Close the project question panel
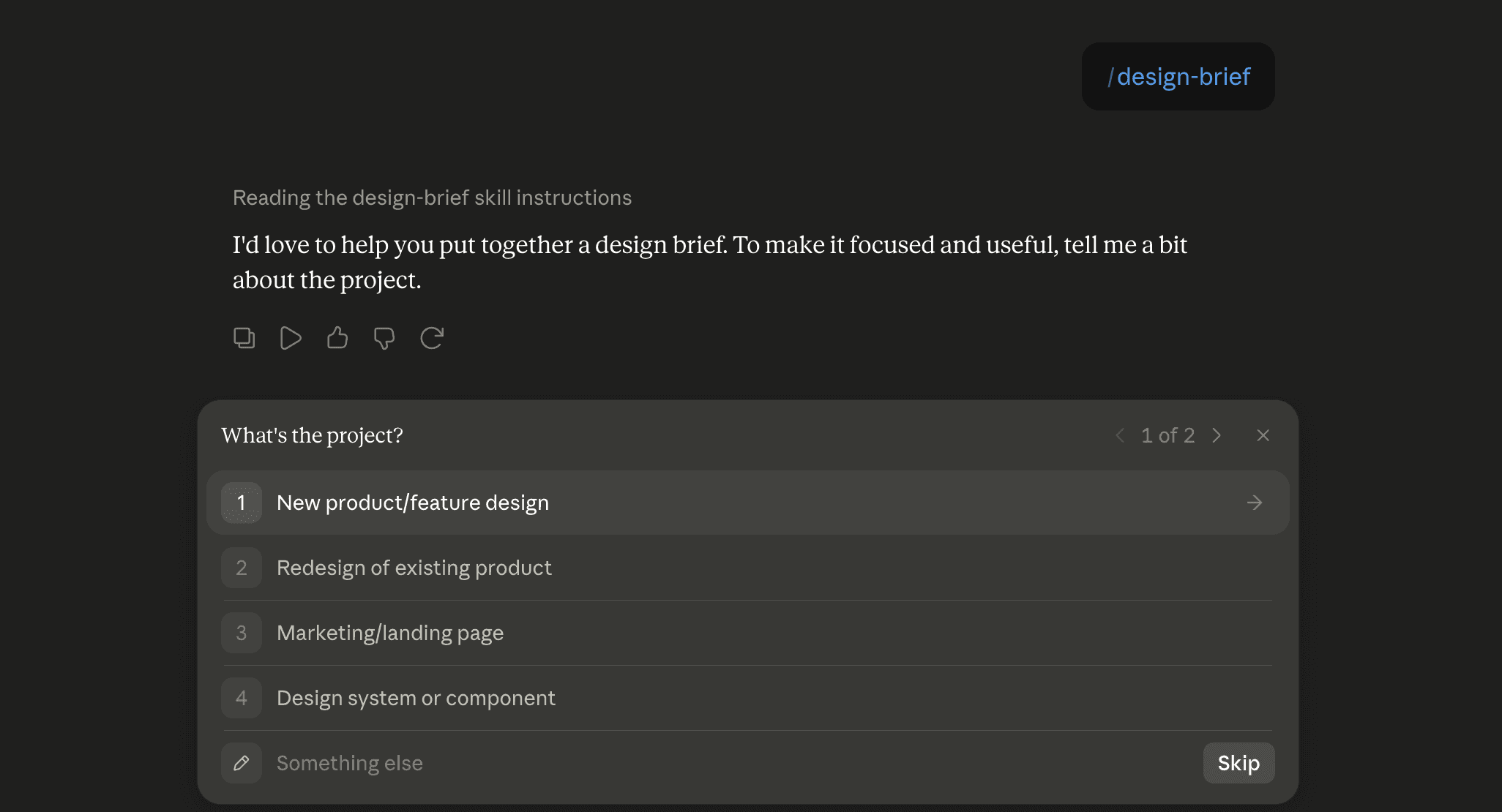 tap(1263, 435)
